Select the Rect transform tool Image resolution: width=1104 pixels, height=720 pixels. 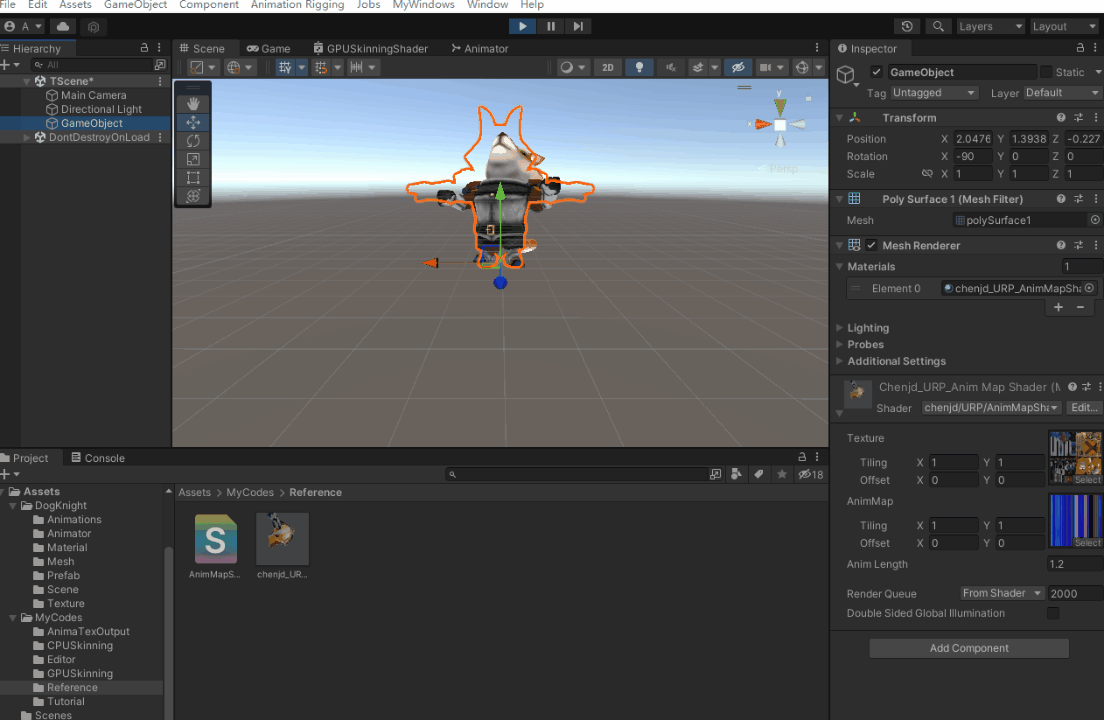pos(192,178)
